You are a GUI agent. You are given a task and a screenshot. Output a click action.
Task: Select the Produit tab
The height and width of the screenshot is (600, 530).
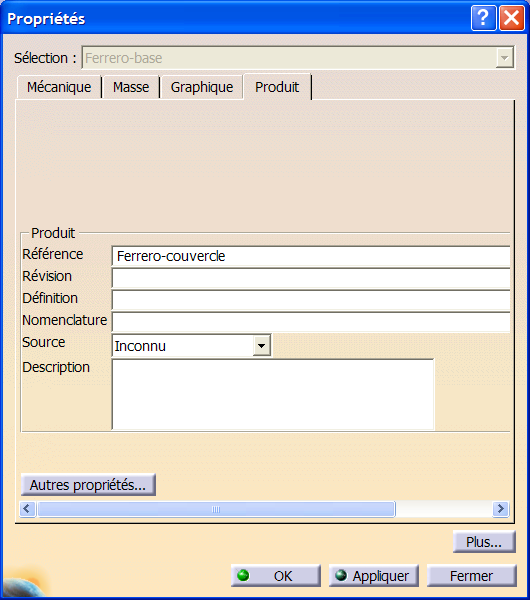pyautogui.click(x=277, y=87)
